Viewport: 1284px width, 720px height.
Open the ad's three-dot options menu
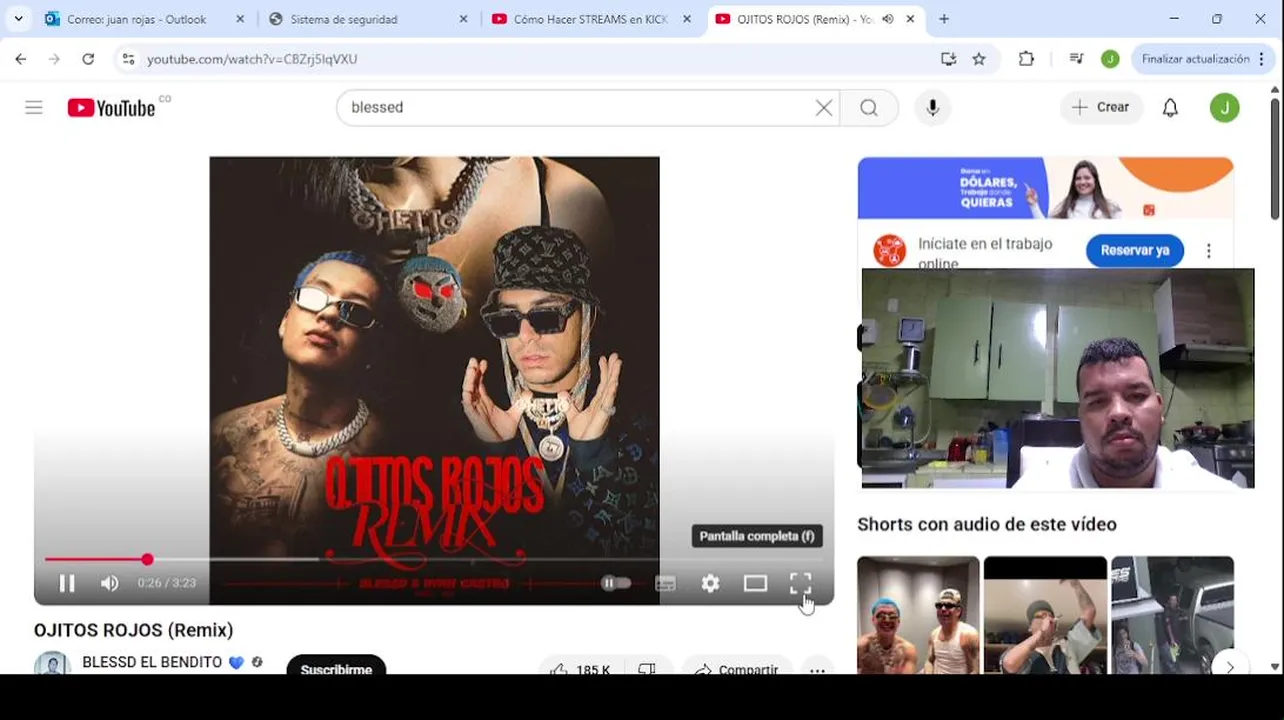(1208, 250)
